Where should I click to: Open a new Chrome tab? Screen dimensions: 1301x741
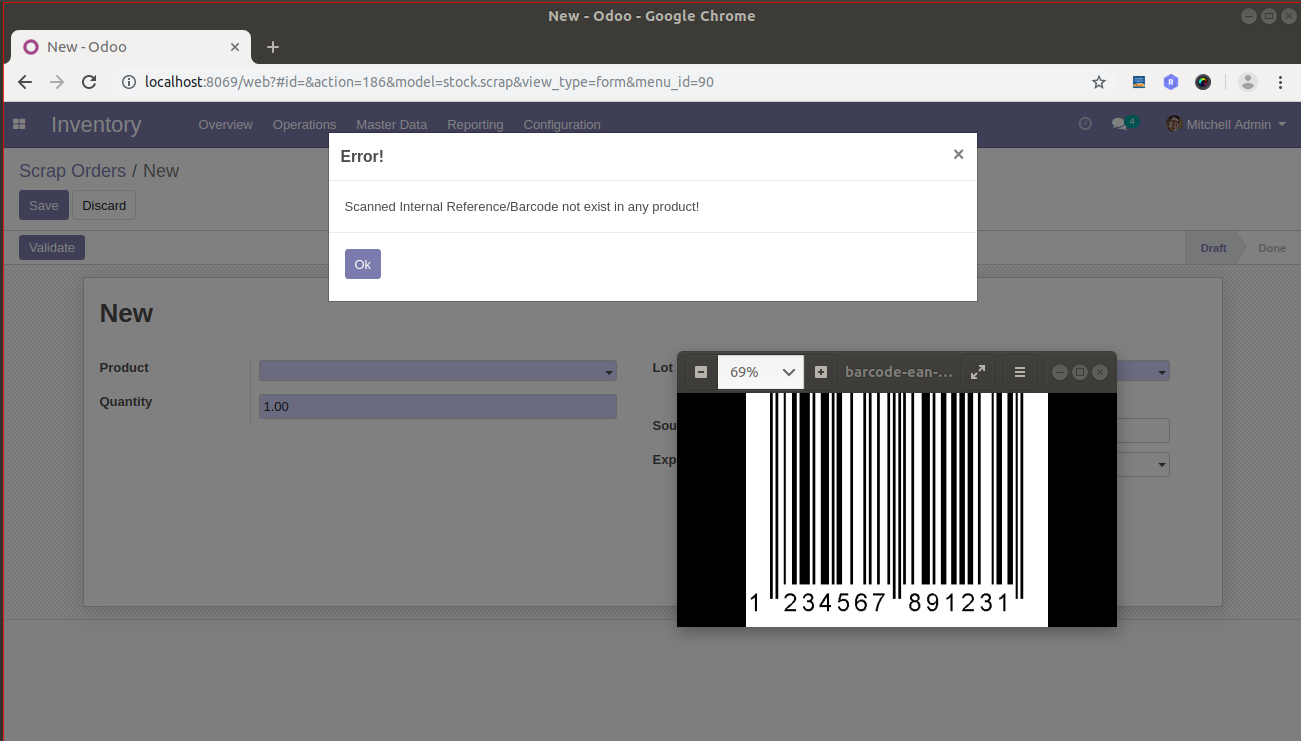pos(273,47)
